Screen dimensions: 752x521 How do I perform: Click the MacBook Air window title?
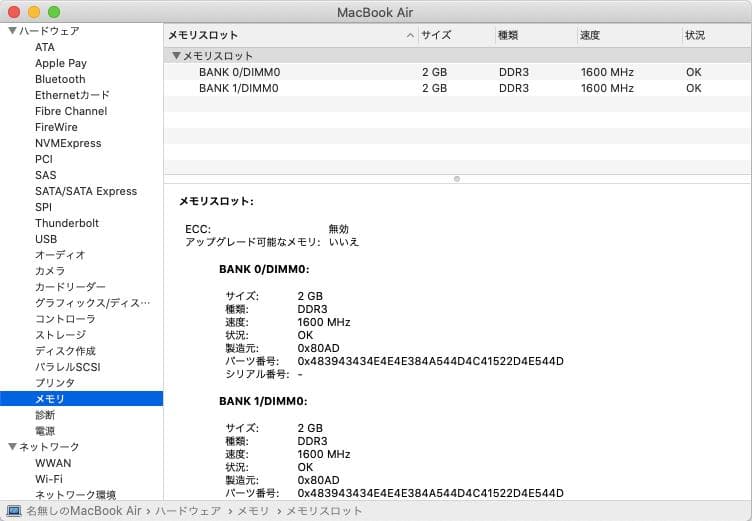(x=375, y=12)
